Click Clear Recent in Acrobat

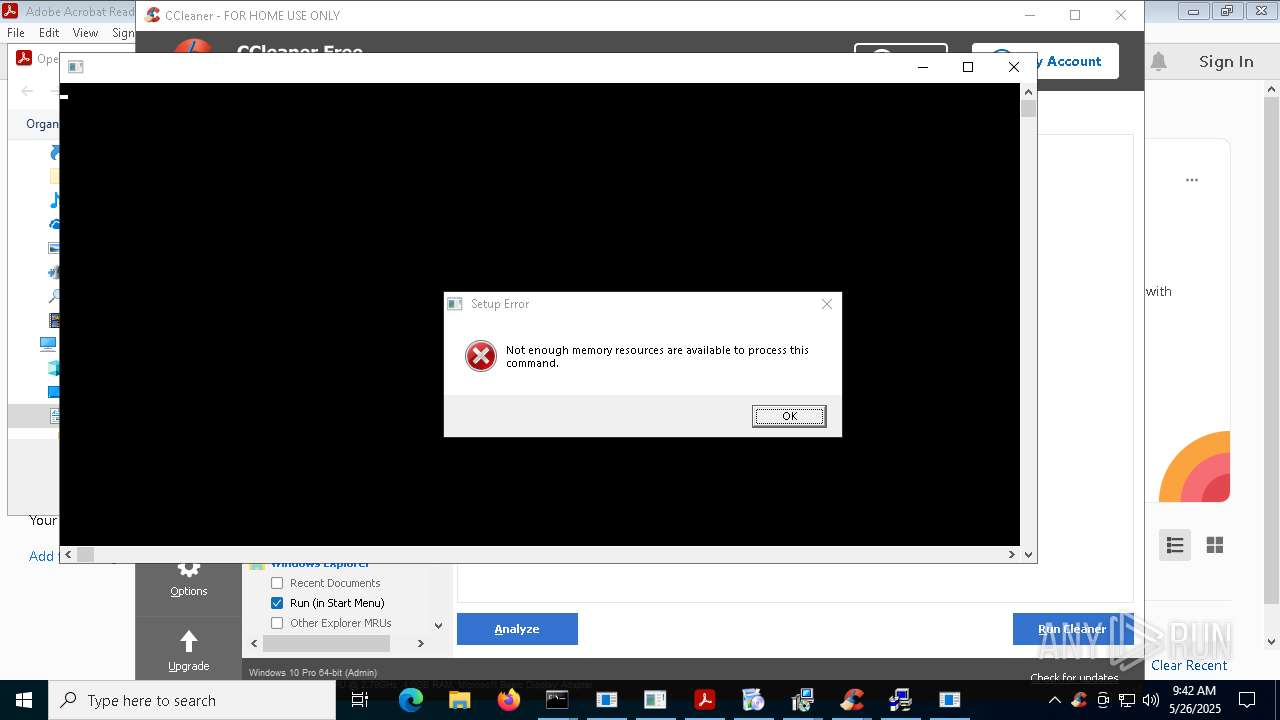[x=1189, y=665]
